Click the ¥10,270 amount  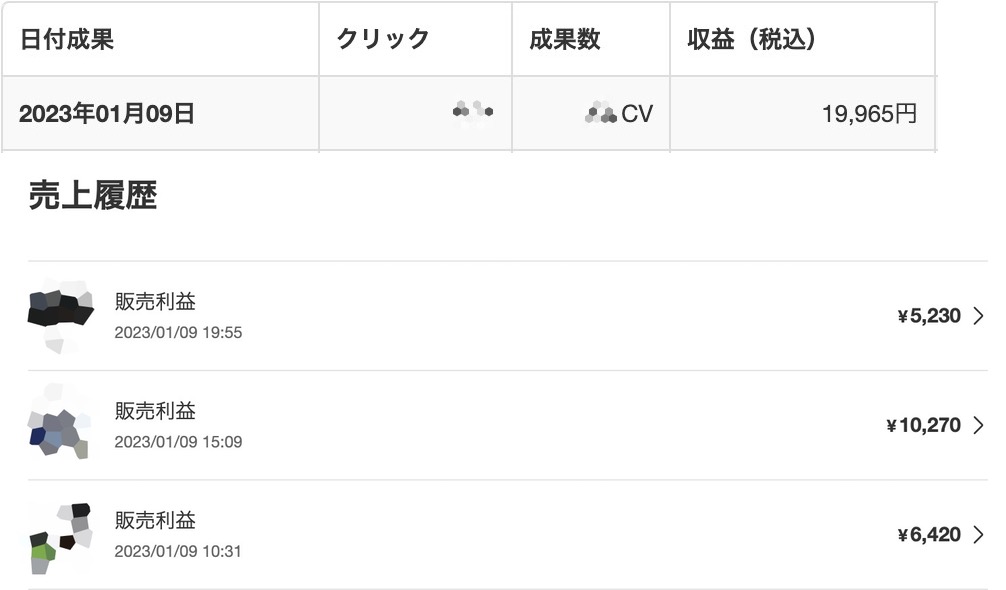(x=923, y=425)
